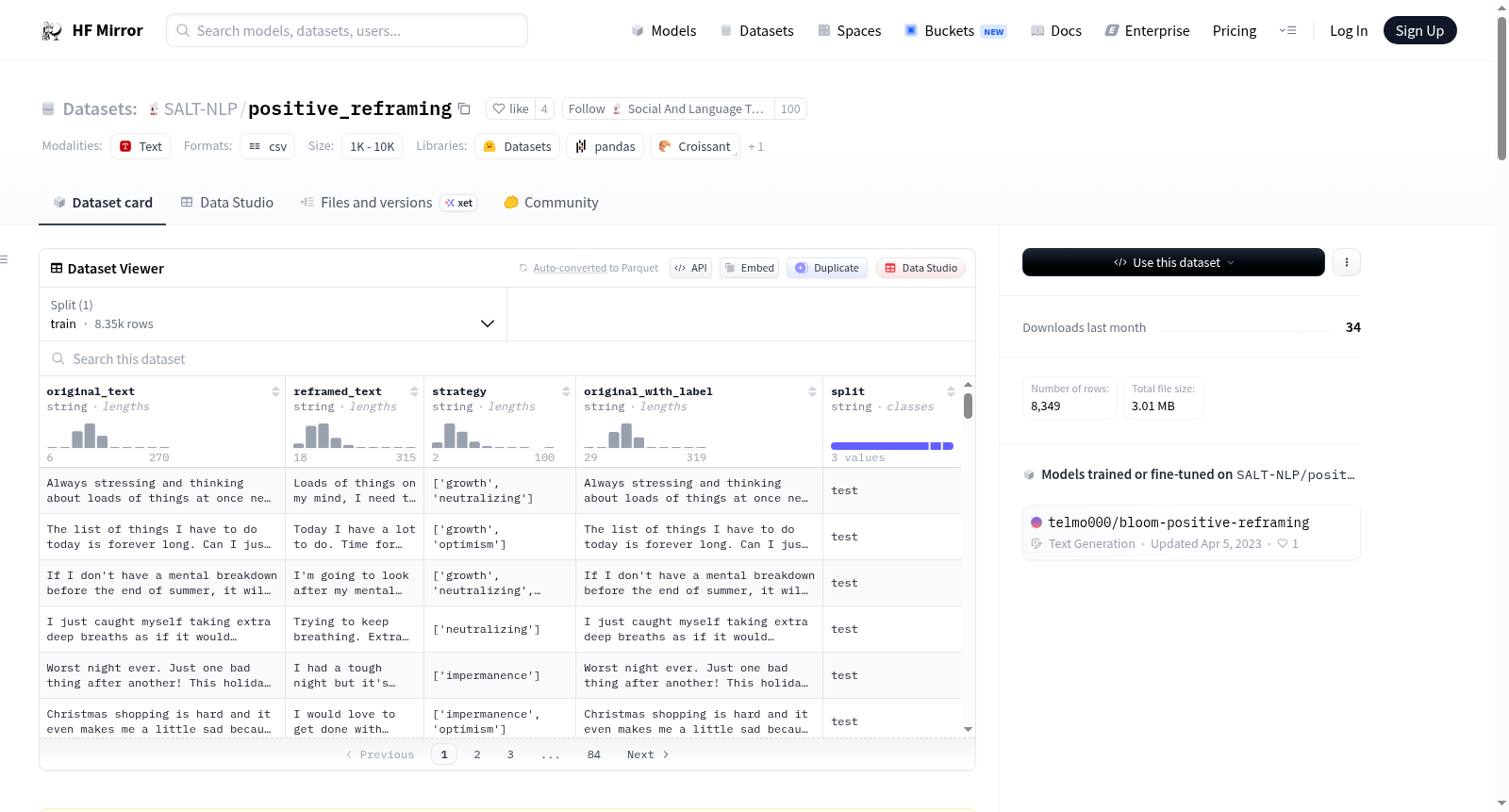
Task: Click the split column class distribution bar
Action: [x=892, y=446]
